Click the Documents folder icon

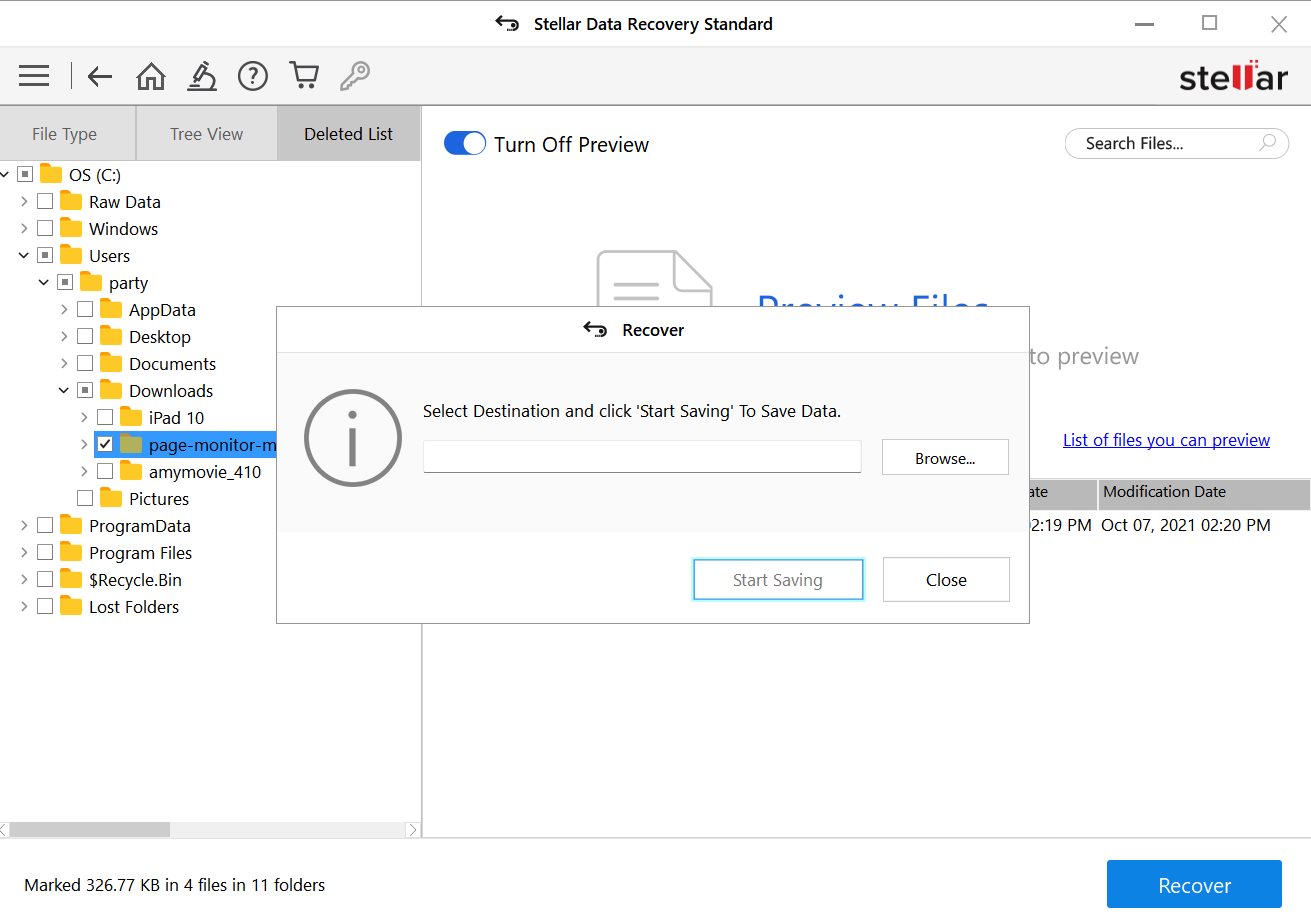(111, 363)
